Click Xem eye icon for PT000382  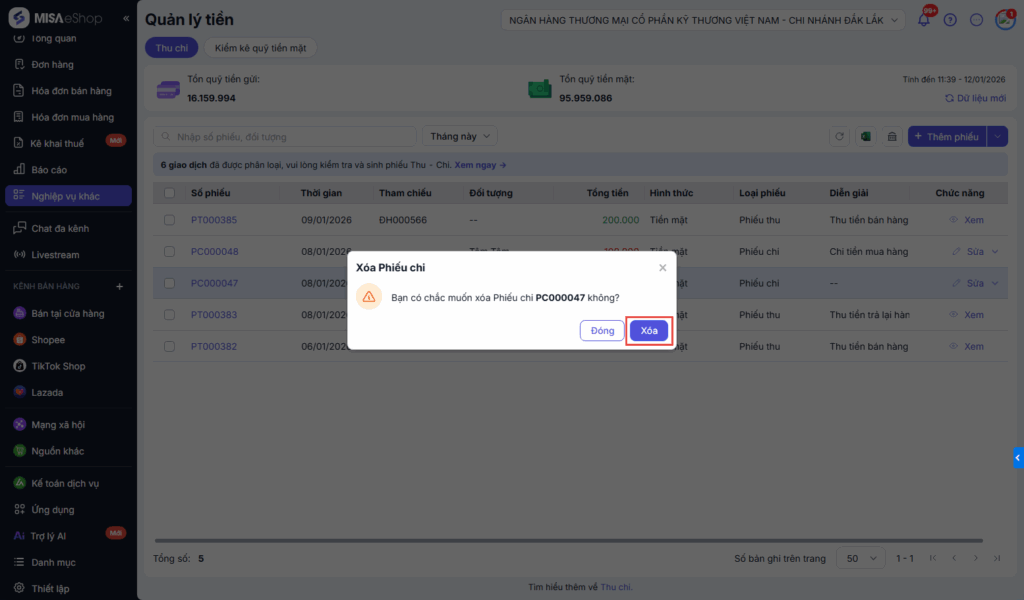click(953, 347)
